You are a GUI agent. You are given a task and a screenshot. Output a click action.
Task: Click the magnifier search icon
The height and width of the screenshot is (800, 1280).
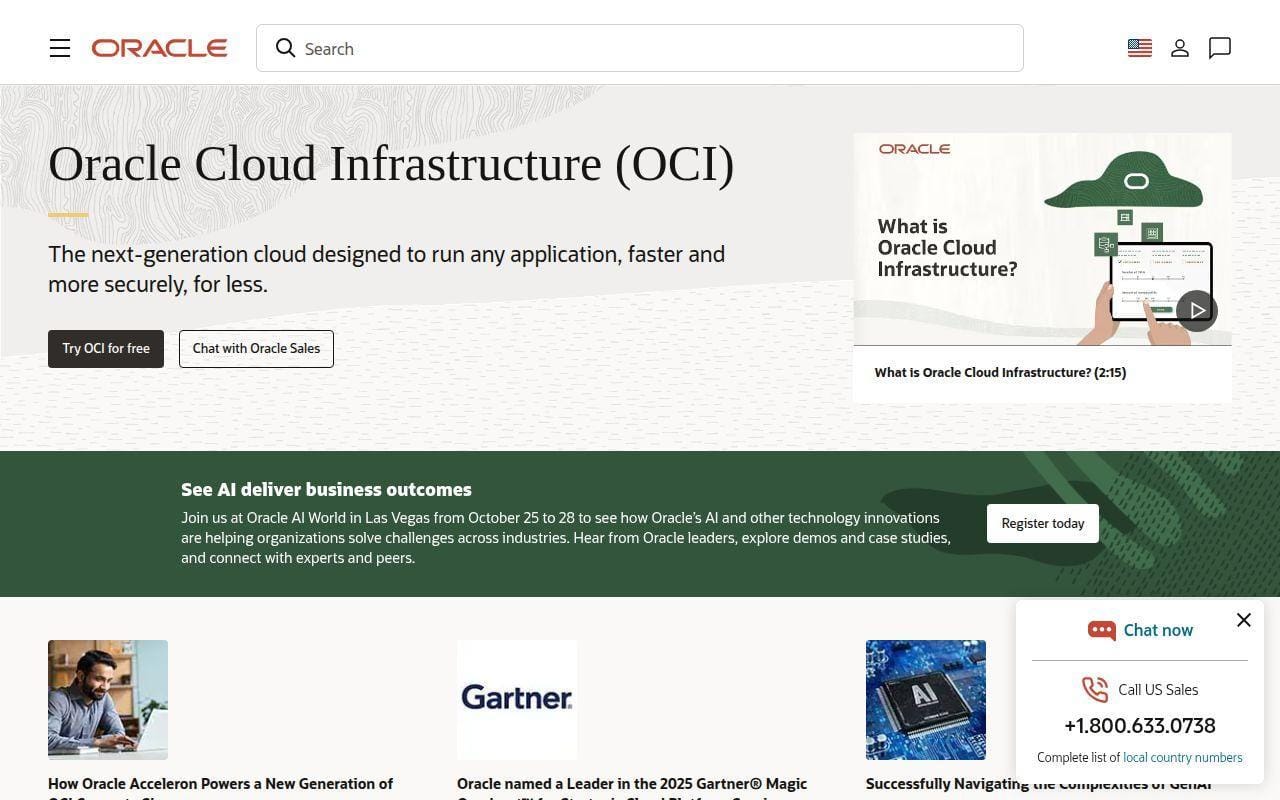(x=286, y=48)
